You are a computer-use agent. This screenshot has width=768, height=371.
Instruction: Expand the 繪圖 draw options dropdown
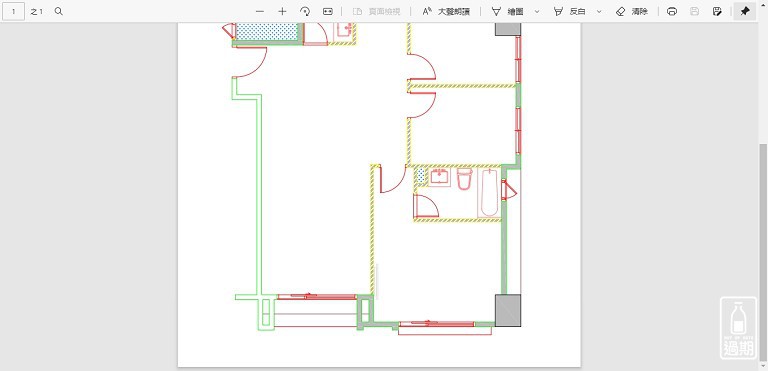click(x=537, y=11)
